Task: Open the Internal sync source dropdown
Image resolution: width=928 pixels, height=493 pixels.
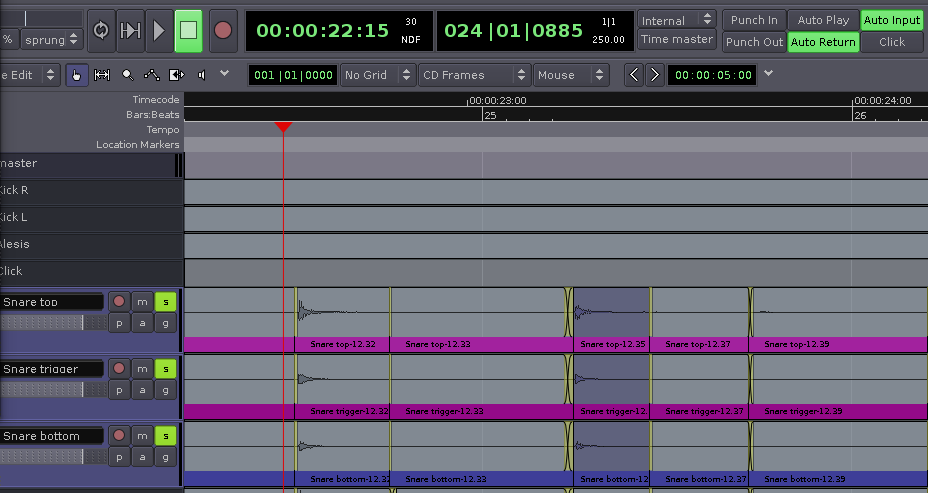Action: tap(677, 20)
